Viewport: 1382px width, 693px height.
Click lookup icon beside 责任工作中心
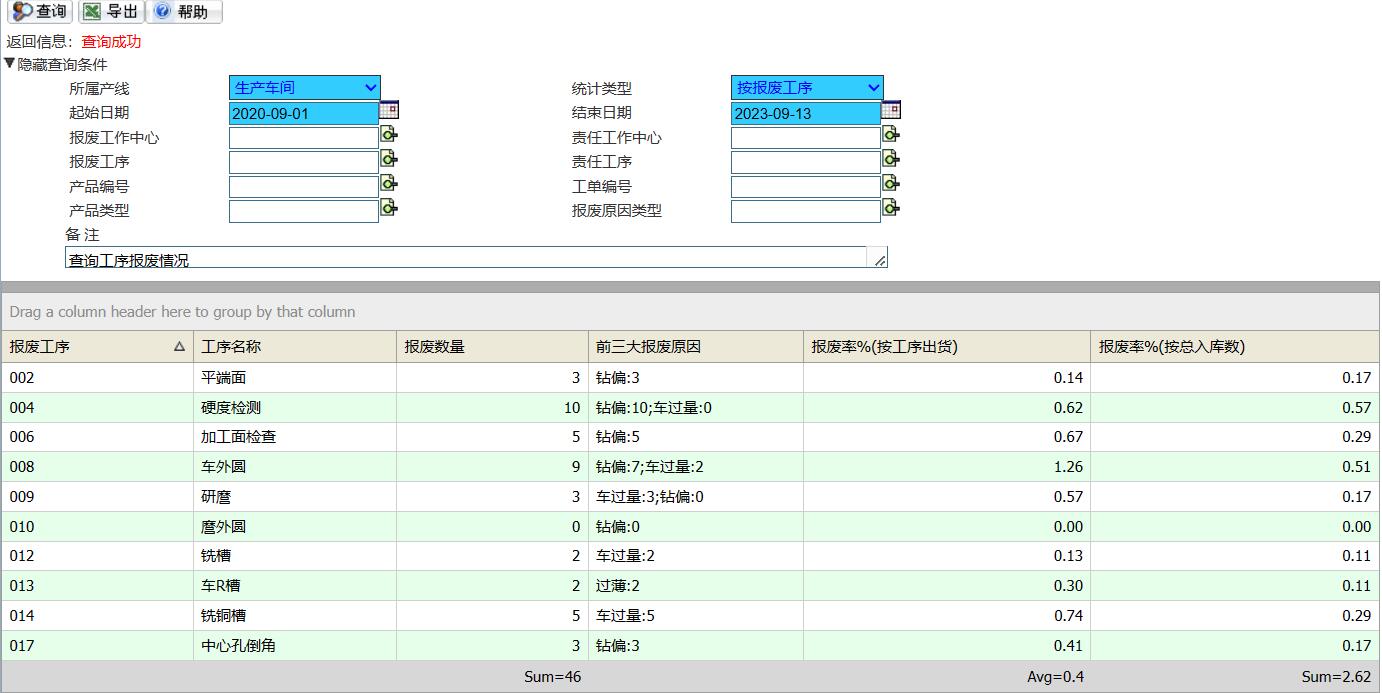click(891, 135)
